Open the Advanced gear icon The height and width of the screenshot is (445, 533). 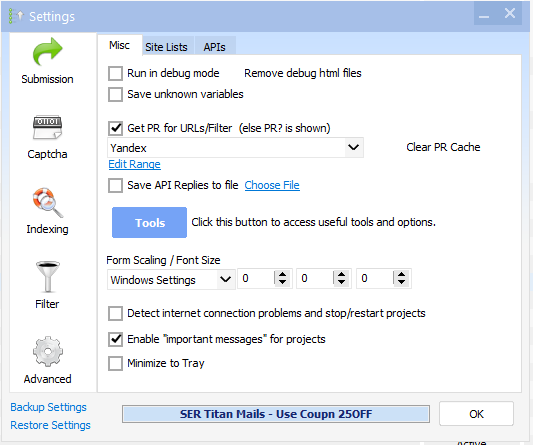[x=48, y=352]
